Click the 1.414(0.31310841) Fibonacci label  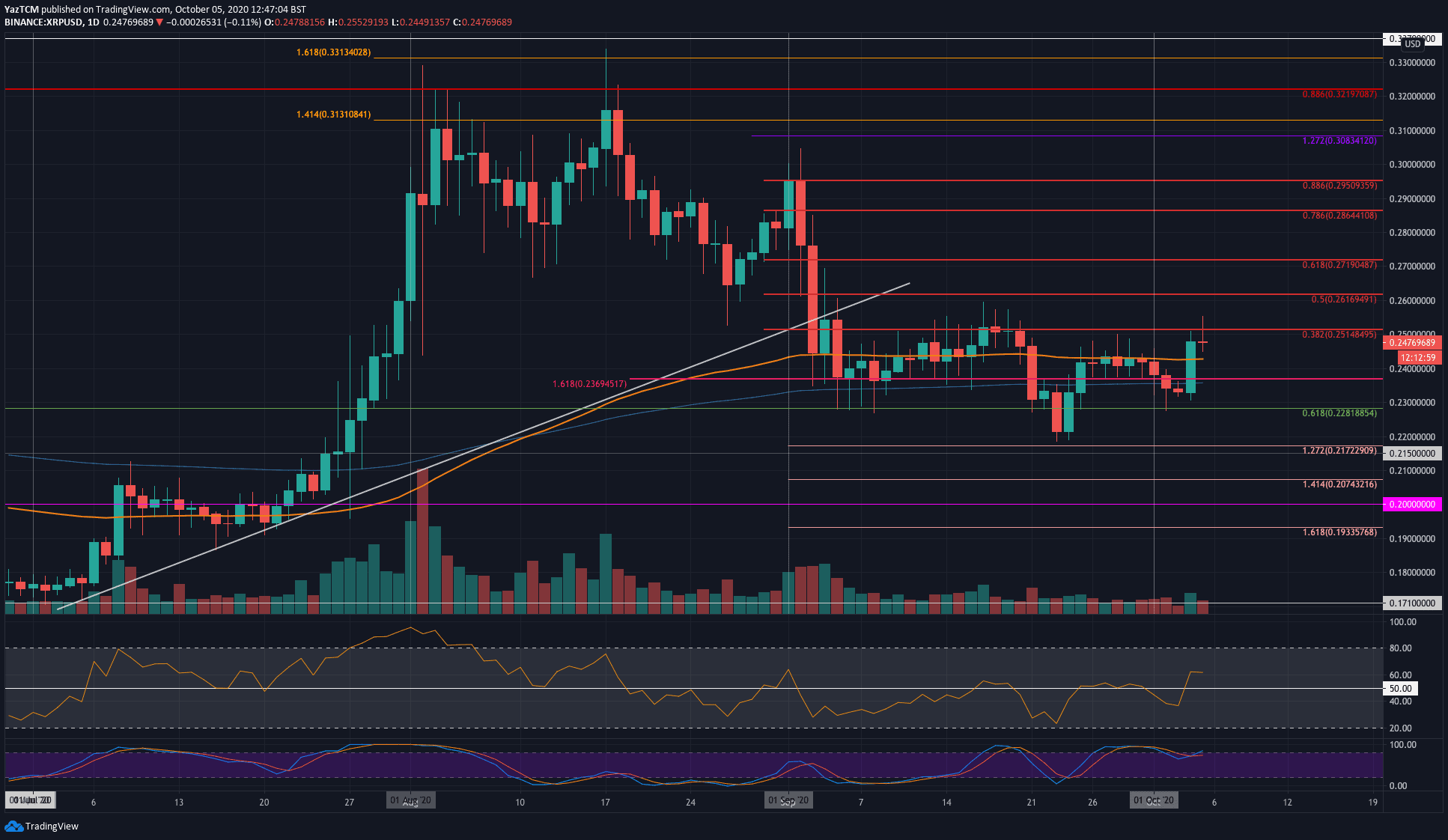(333, 115)
